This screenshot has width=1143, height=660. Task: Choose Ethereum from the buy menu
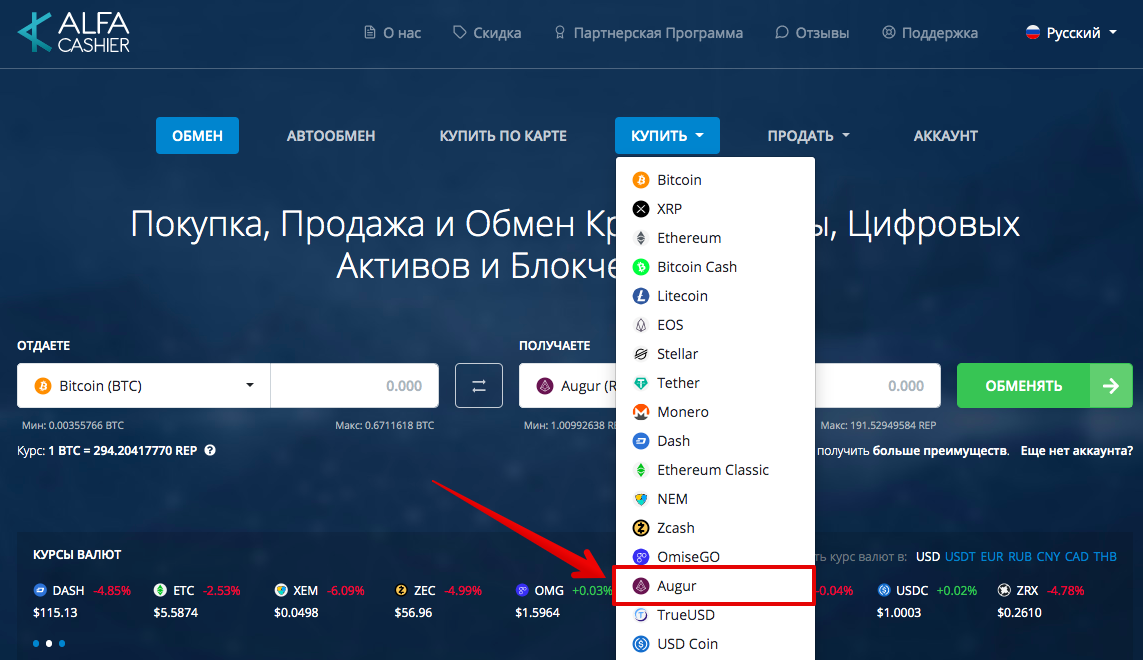click(715, 238)
